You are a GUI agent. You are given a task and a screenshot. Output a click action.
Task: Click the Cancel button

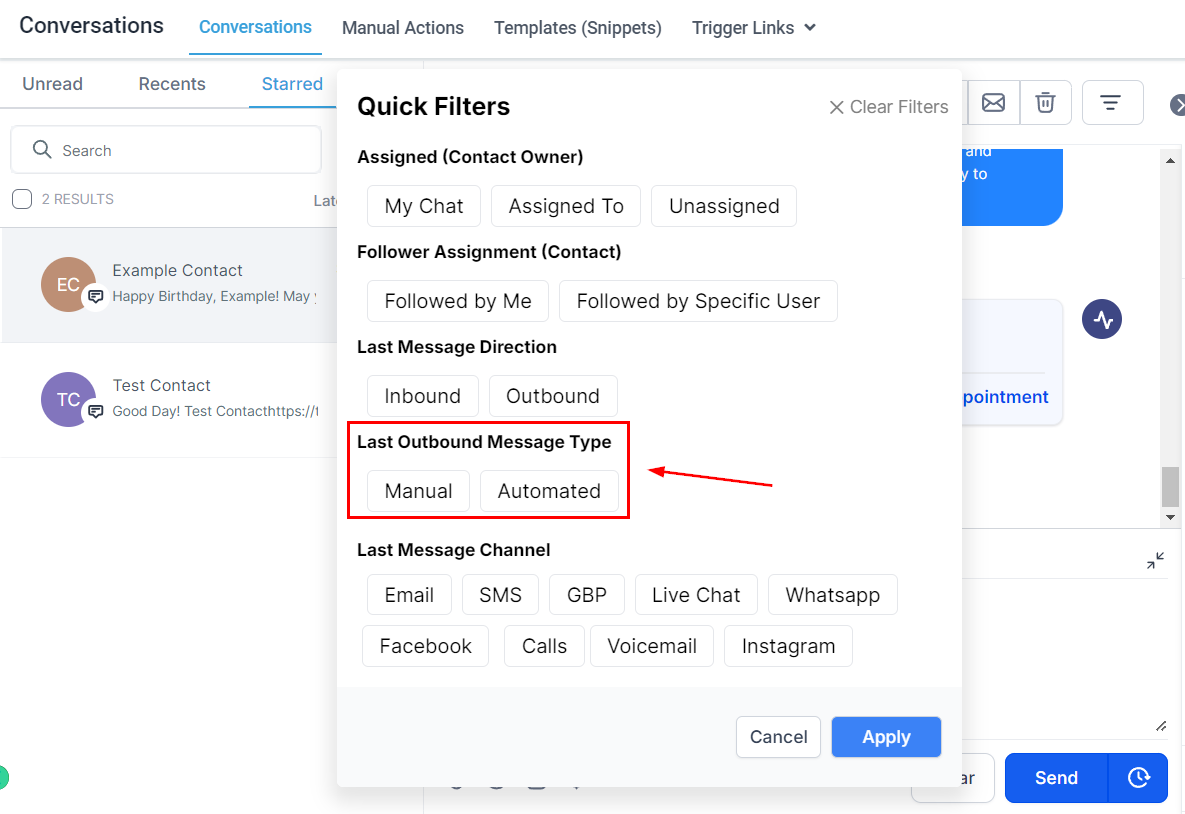coord(778,737)
